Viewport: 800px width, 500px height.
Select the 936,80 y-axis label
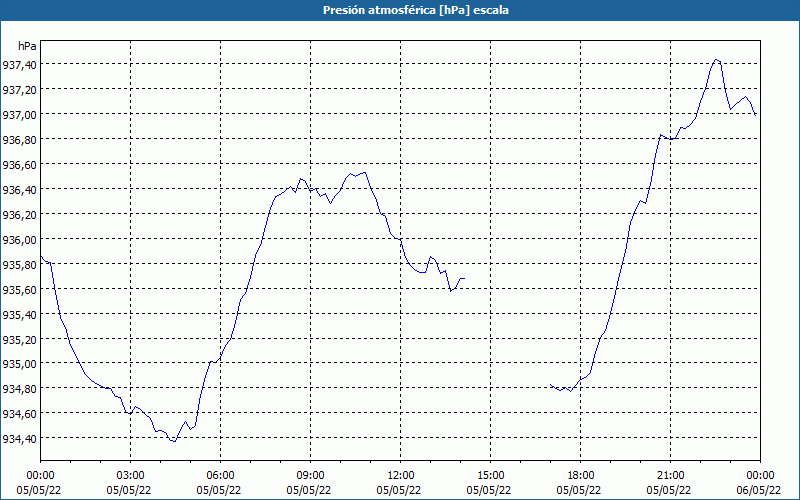point(19,139)
